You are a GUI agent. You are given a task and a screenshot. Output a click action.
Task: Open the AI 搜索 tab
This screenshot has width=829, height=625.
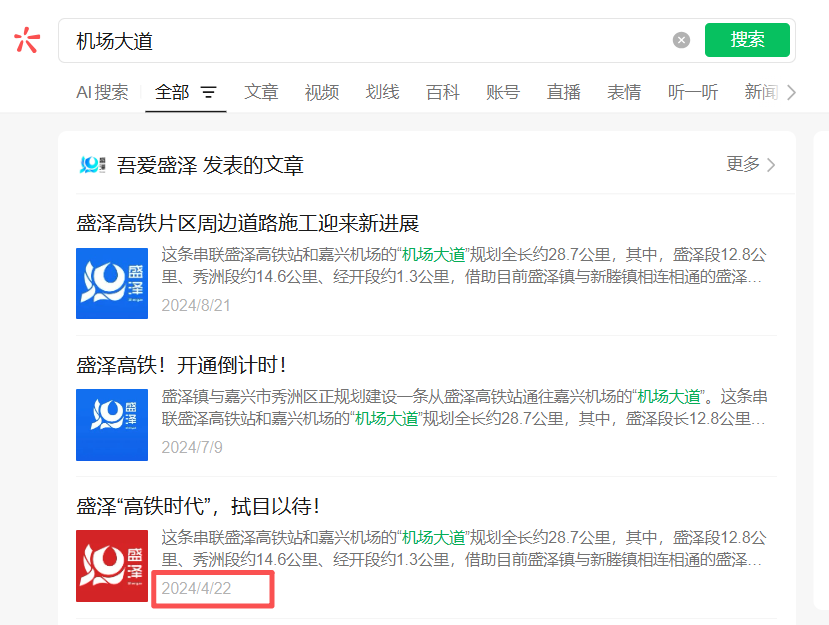(x=102, y=90)
